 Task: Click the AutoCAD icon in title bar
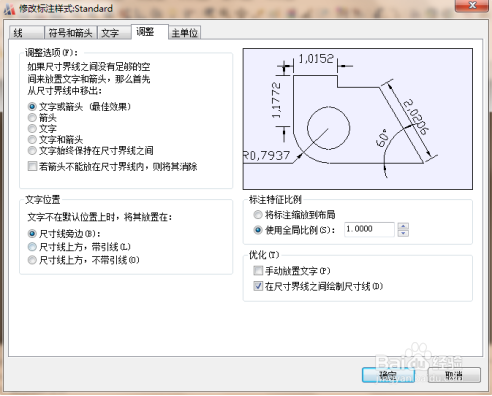(9, 9)
